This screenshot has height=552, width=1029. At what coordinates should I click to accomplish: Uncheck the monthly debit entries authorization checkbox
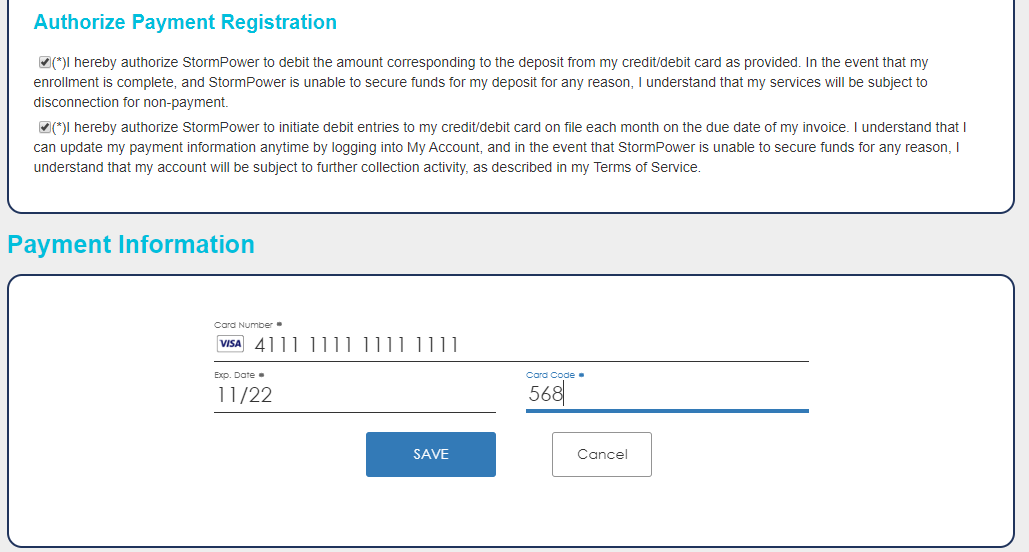click(45, 127)
